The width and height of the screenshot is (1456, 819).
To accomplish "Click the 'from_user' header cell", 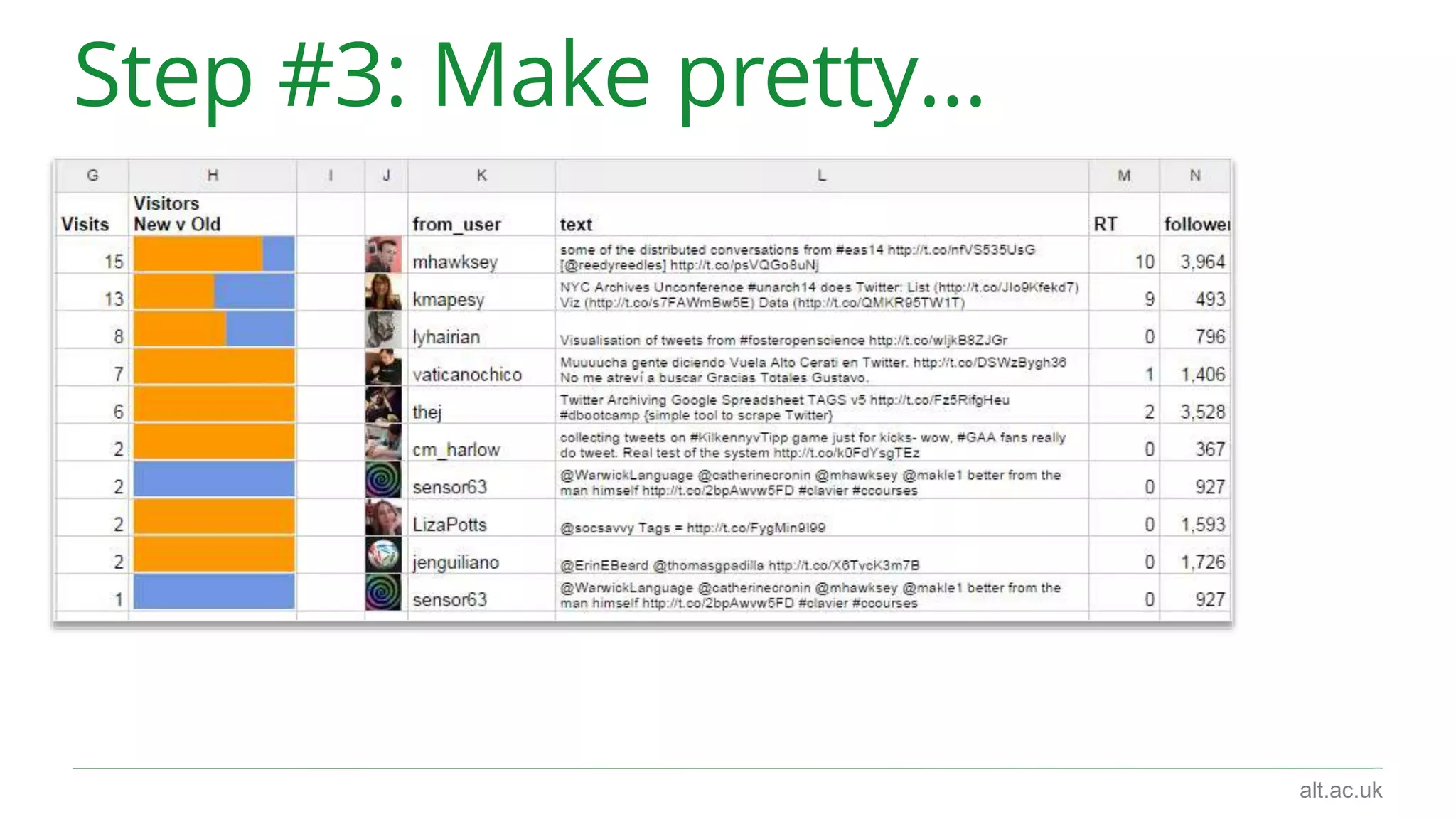I will (x=481, y=214).
